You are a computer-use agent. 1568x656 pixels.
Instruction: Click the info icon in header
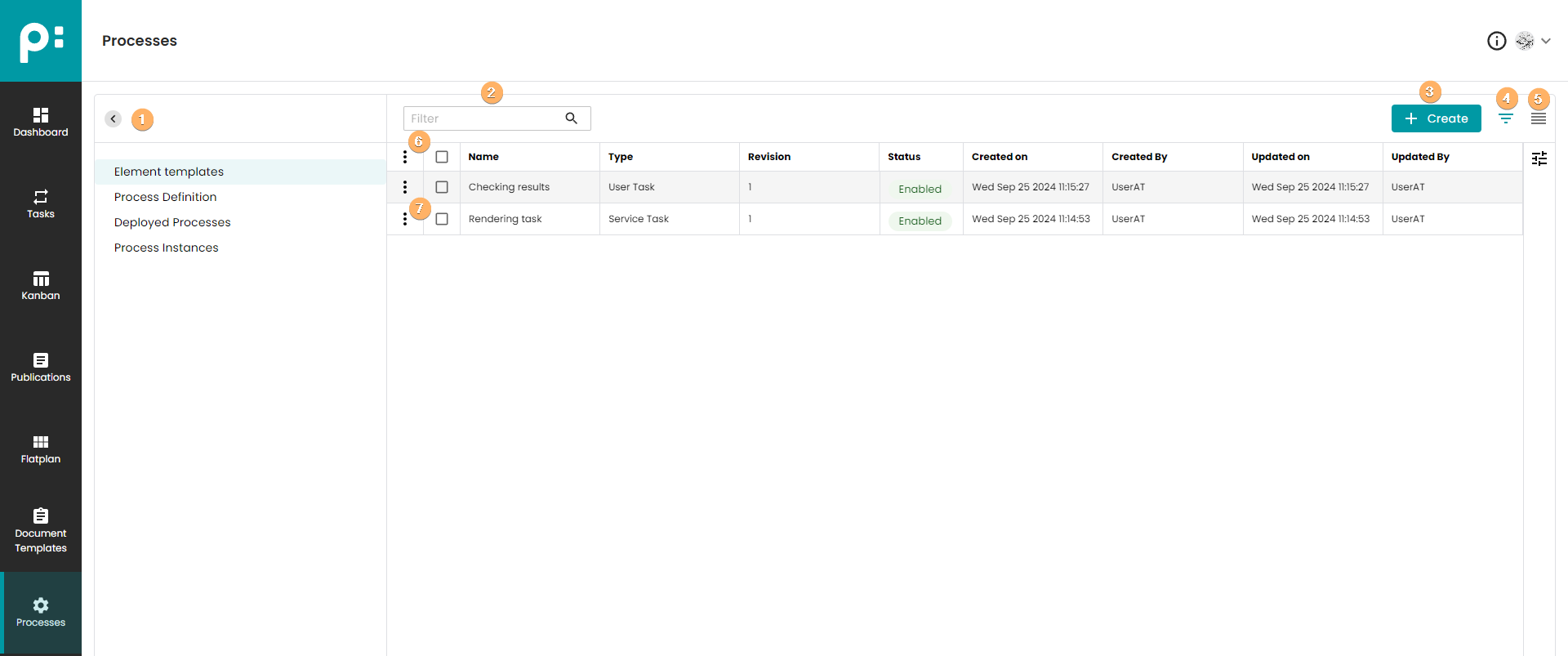point(1496,41)
